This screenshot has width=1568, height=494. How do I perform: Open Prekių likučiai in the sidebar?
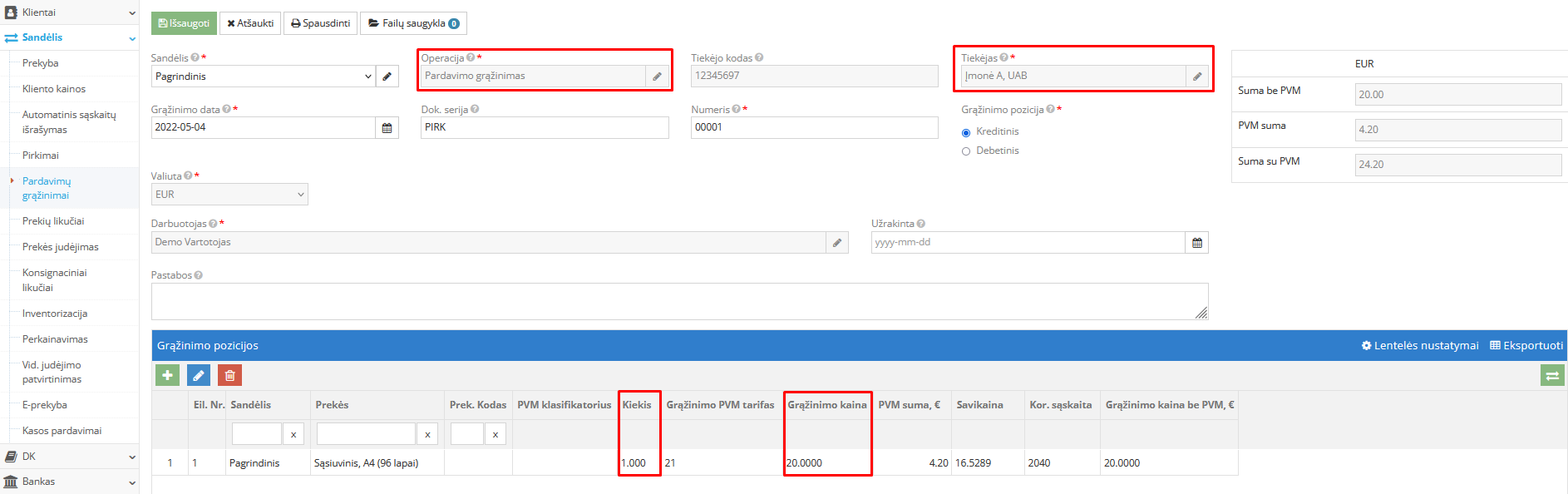click(x=53, y=221)
